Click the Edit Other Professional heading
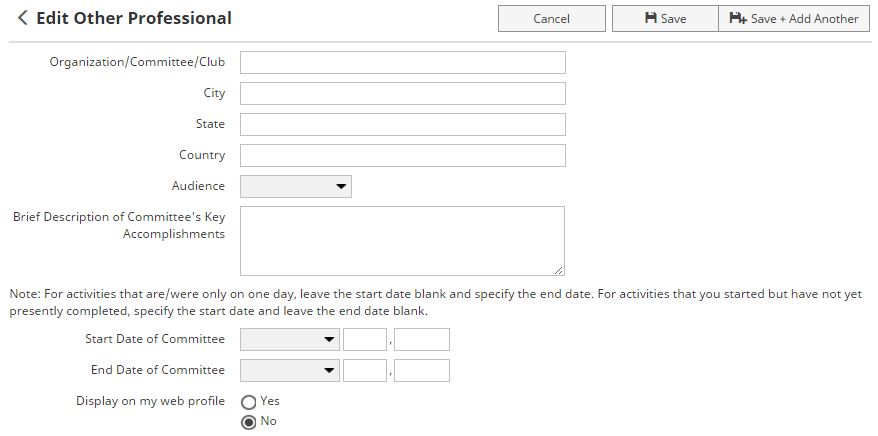 tap(134, 18)
